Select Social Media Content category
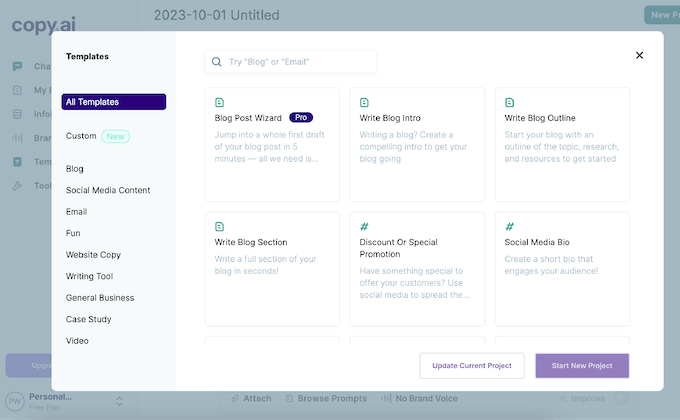Viewport: 680px width, 420px height. (x=108, y=190)
